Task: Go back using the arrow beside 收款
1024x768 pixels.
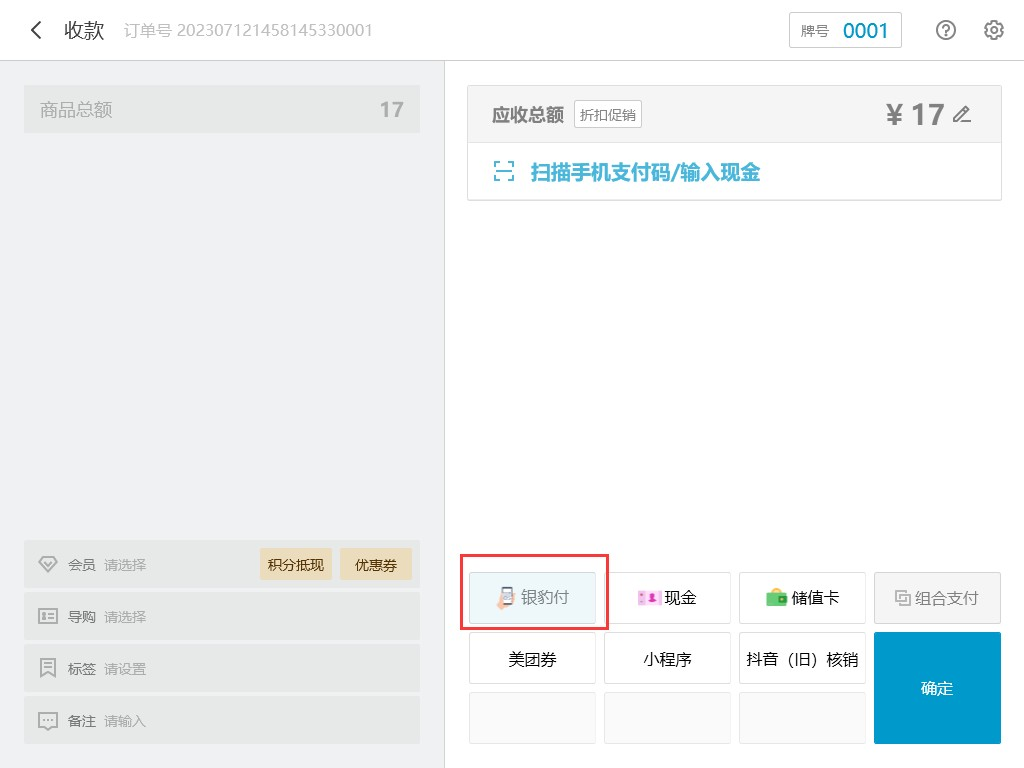Action: click(x=36, y=30)
